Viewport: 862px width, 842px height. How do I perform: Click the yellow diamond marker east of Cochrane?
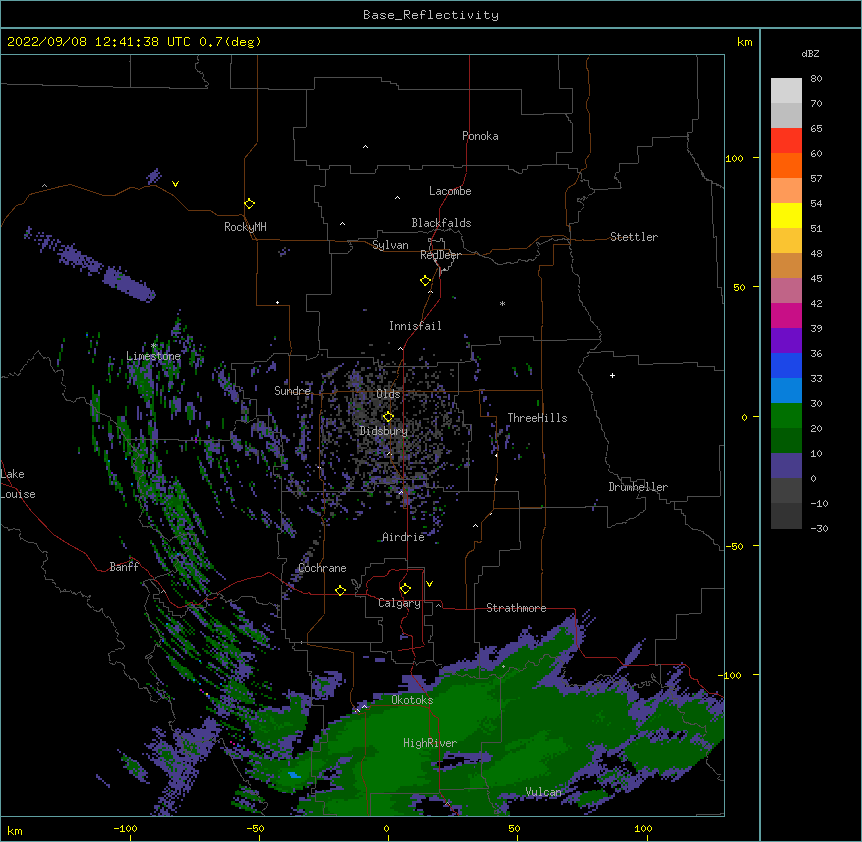(x=340, y=590)
